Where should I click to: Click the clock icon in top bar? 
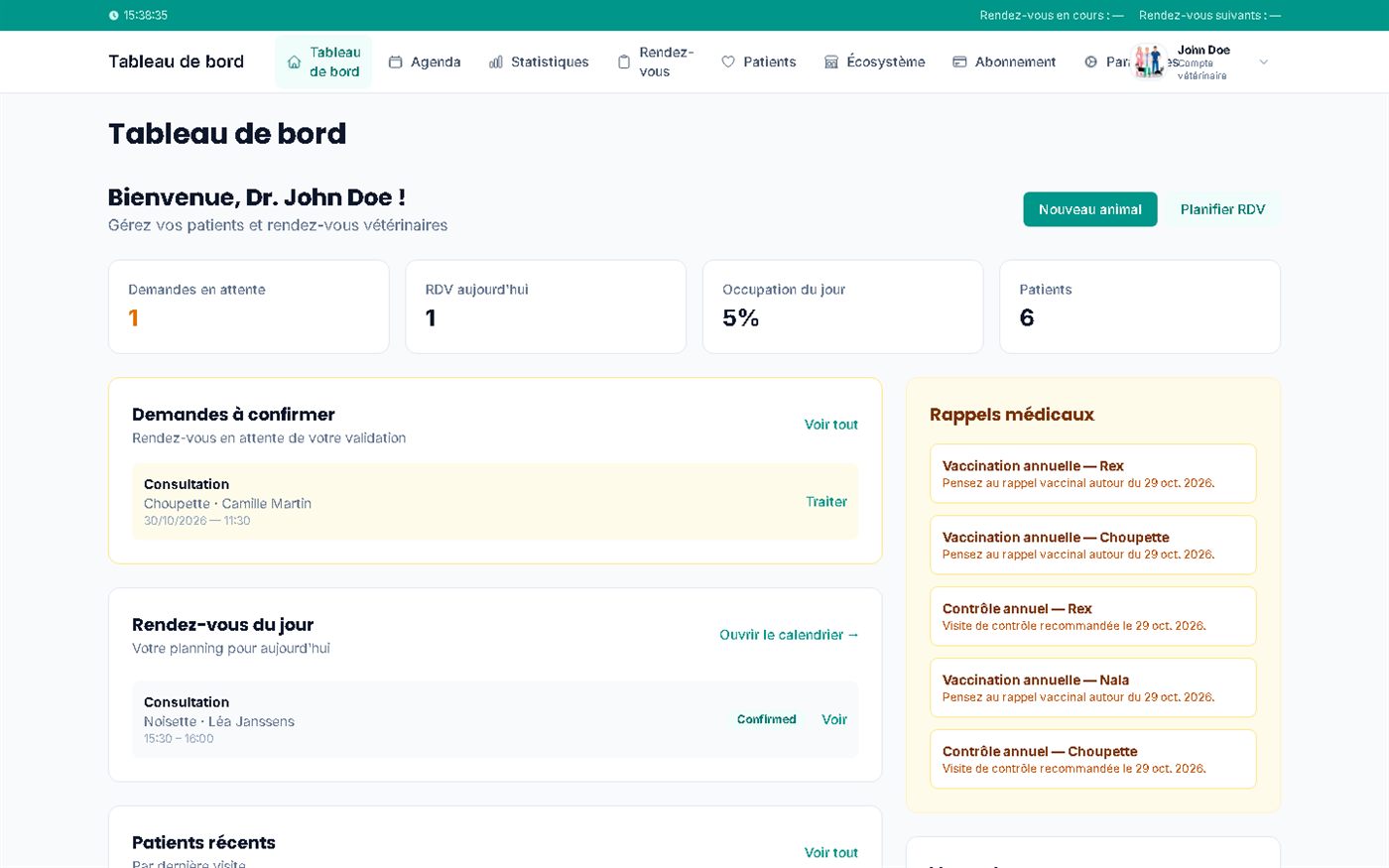113,15
